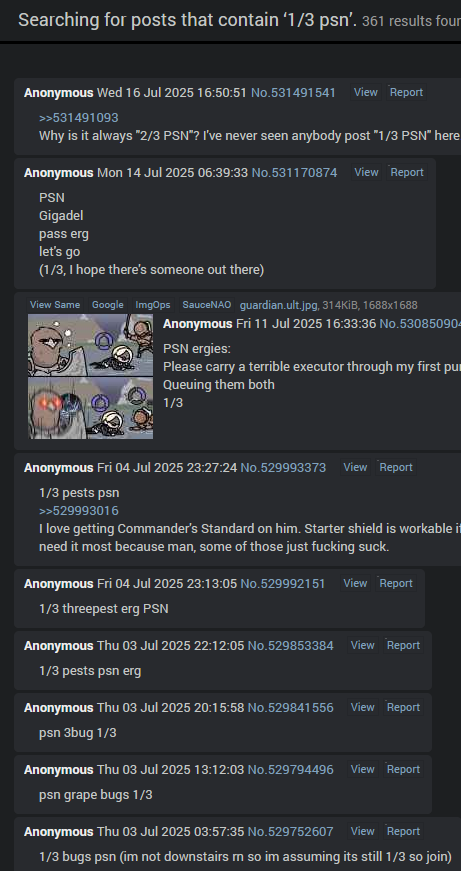The width and height of the screenshot is (461, 871).
Task: Click View on post No.531491541
Action: tap(365, 93)
